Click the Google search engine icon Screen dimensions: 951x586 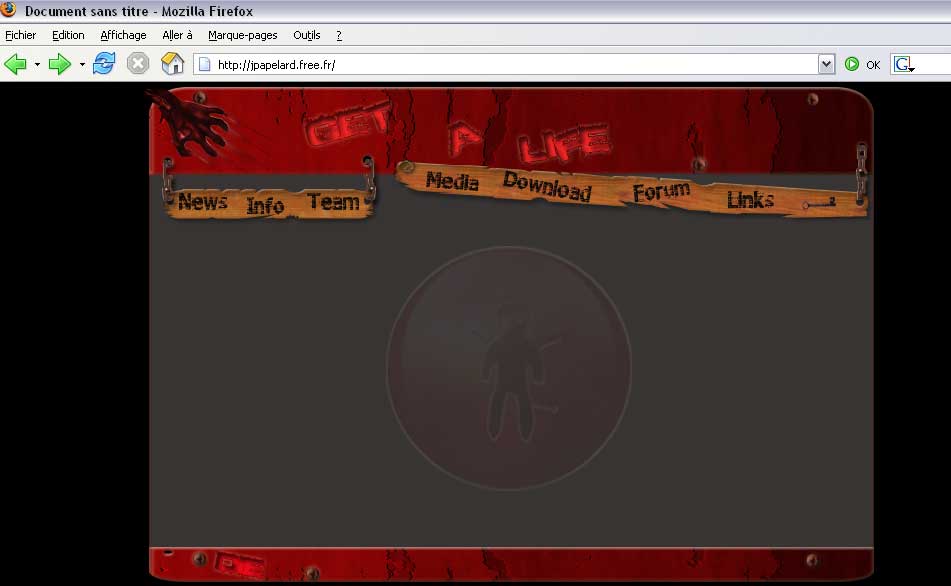[903, 65]
